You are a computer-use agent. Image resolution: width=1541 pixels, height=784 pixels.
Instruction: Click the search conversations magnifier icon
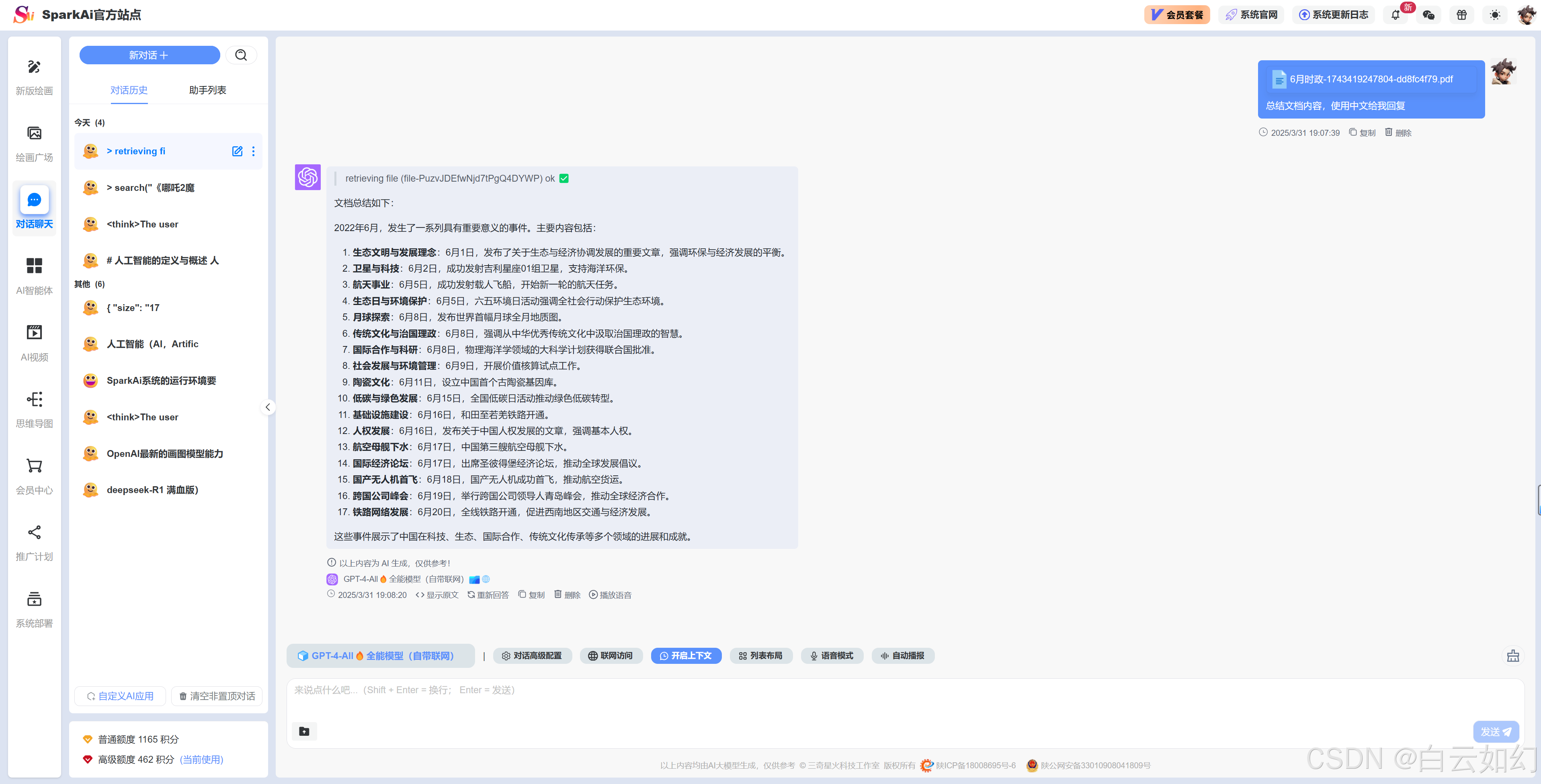tap(241, 55)
